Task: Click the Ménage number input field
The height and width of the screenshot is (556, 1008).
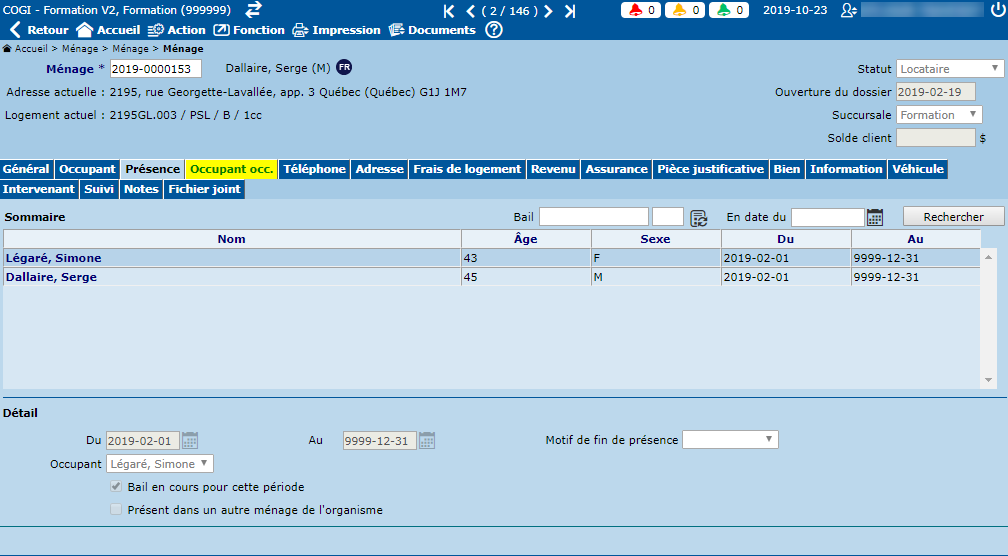Action: (x=155, y=69)
